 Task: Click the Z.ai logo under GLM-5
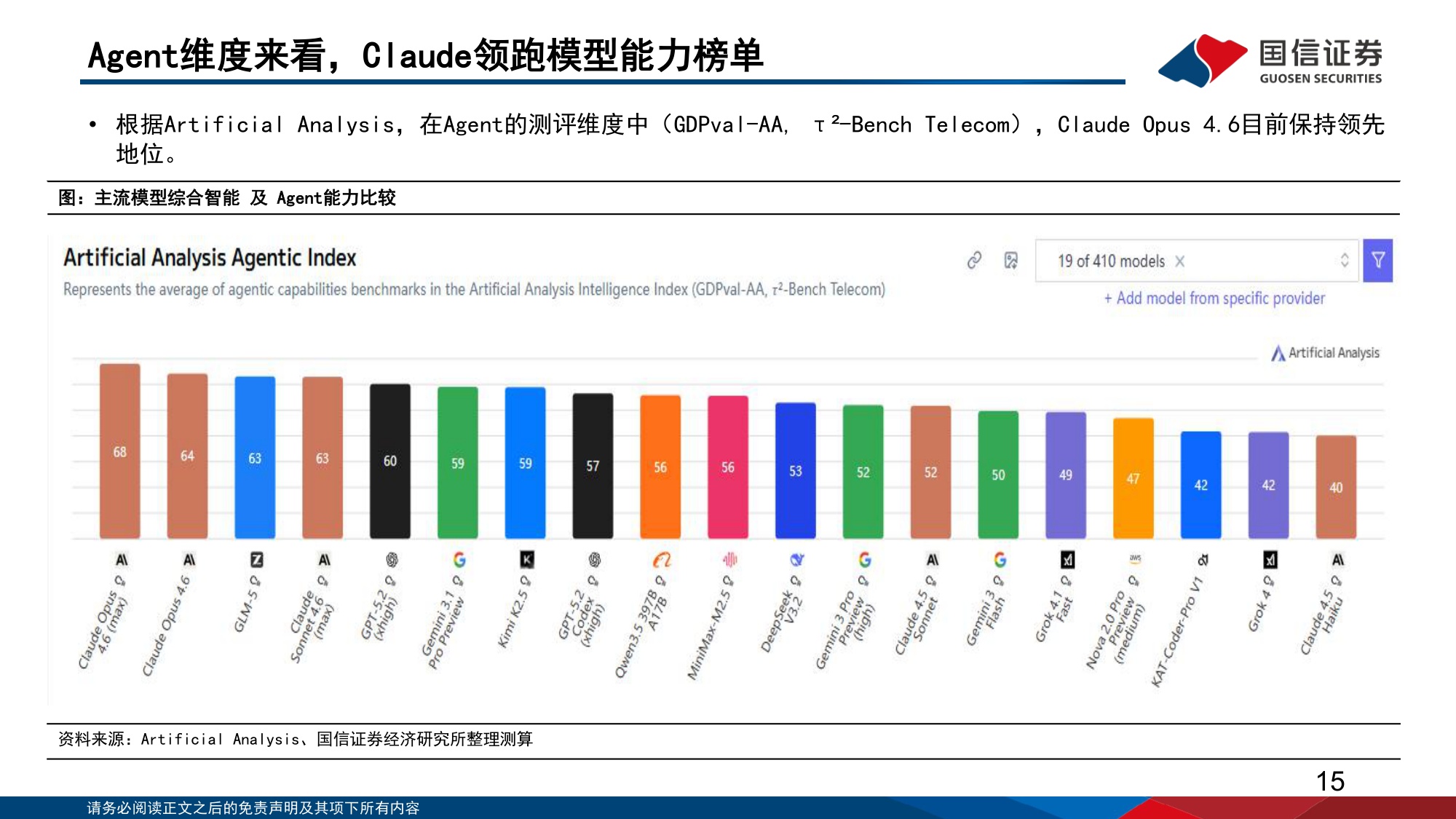coord(256,560)
